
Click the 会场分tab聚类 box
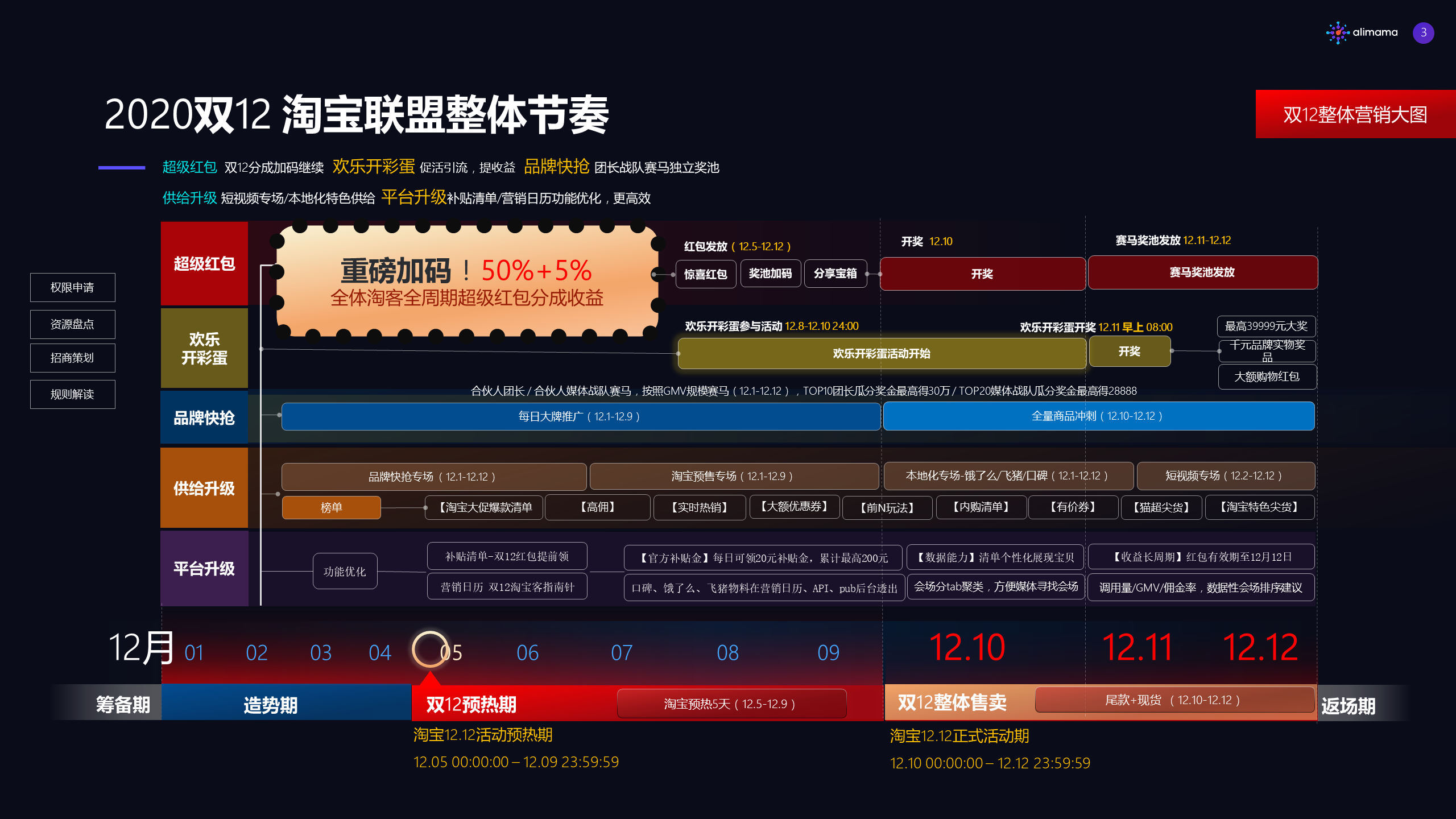click(995, 586)
